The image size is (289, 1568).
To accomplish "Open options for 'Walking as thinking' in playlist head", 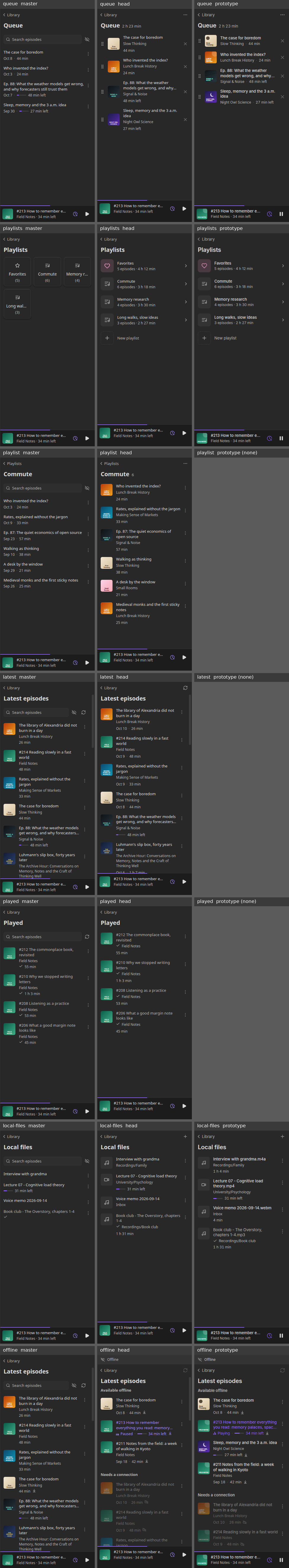I will click(185, 561).
